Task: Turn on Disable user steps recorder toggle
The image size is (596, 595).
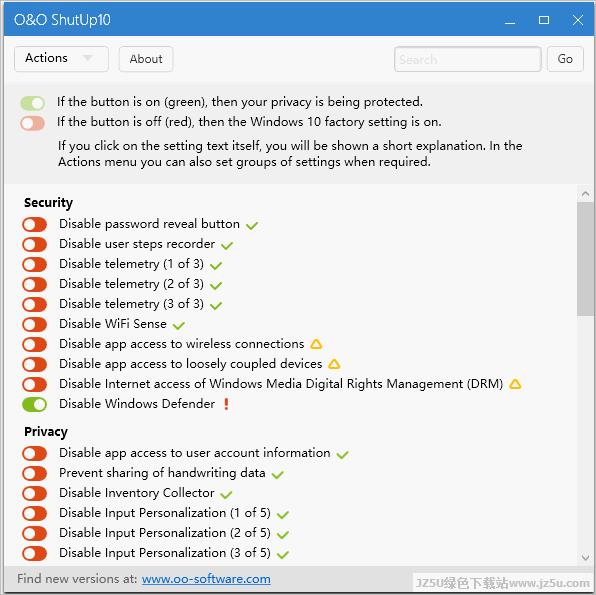Action: click(x=35, y=244)
